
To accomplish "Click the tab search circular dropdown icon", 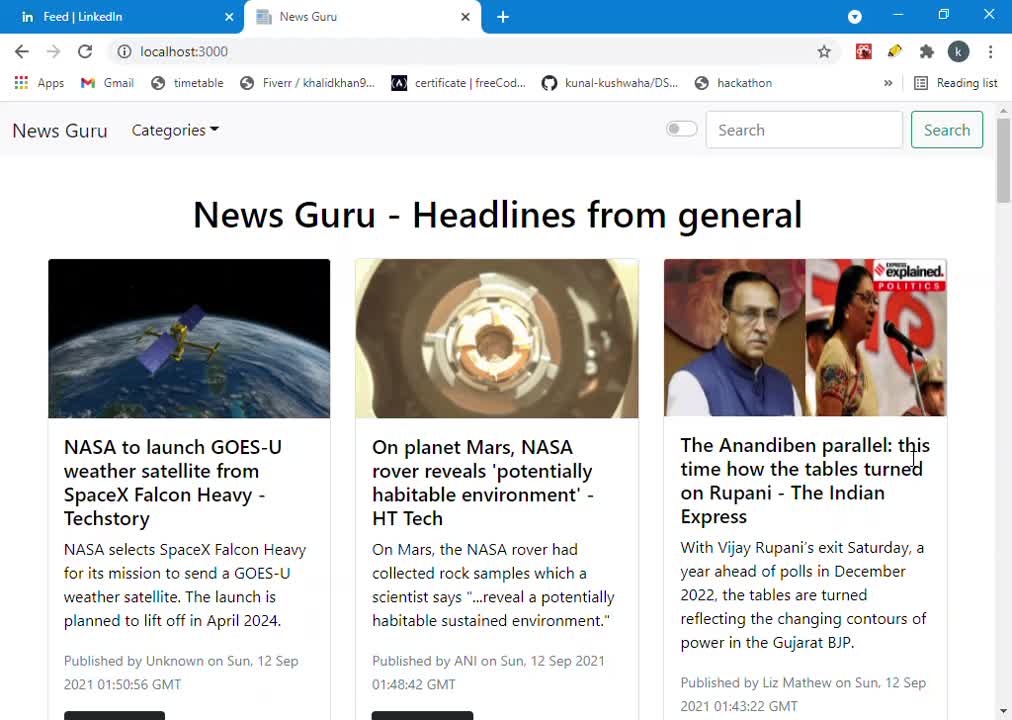I will click(x=855, y=17).
